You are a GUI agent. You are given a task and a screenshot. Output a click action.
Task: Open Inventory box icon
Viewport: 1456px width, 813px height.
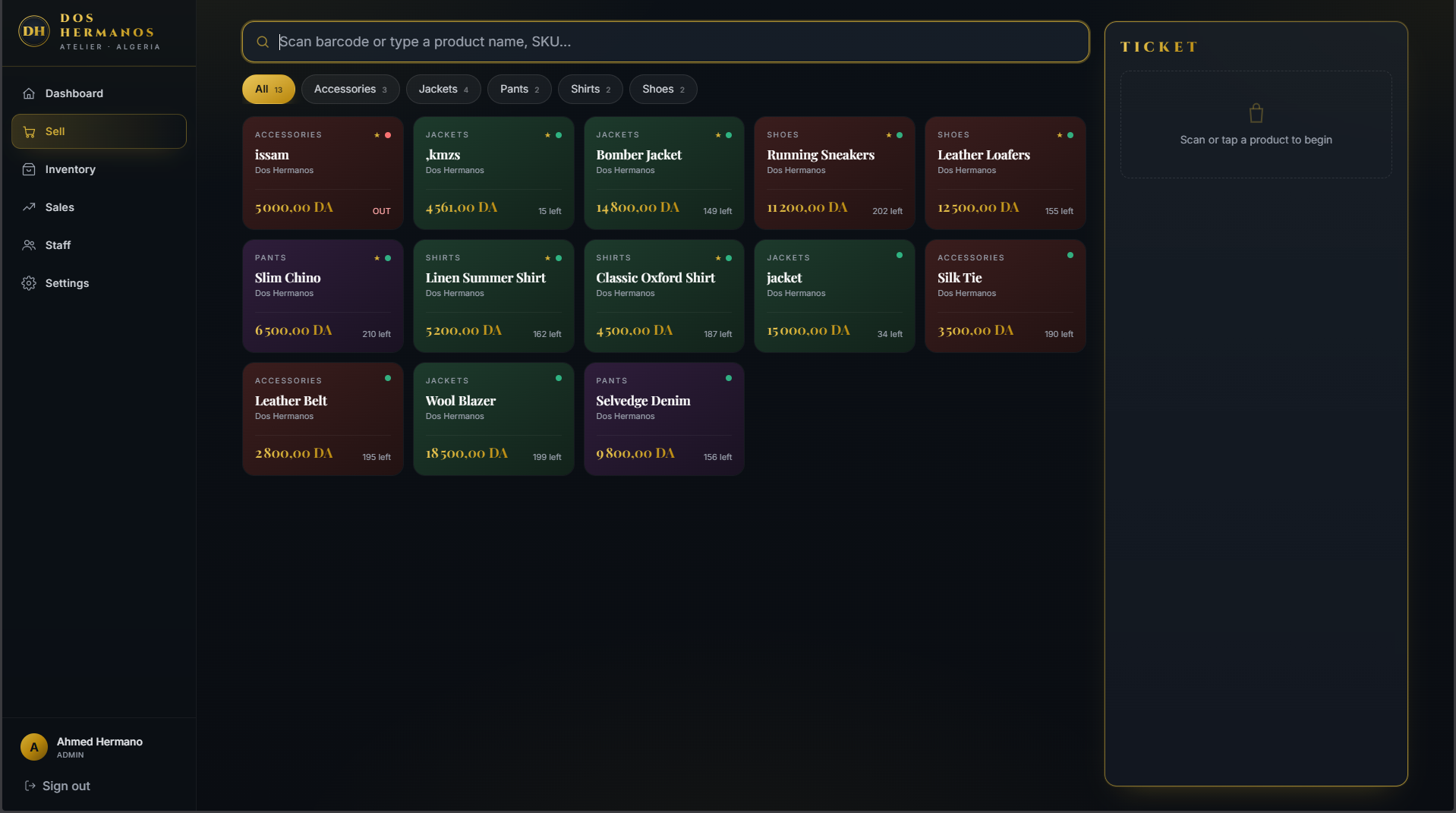pos(29,169)
